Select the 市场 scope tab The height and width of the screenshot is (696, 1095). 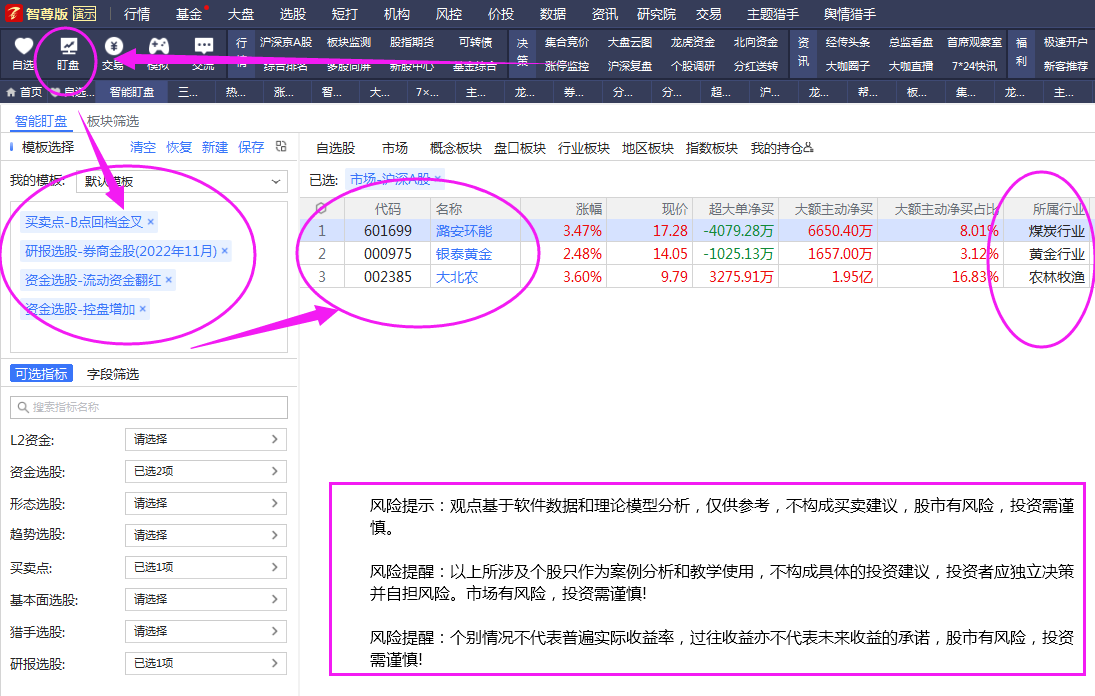(395, 148)
